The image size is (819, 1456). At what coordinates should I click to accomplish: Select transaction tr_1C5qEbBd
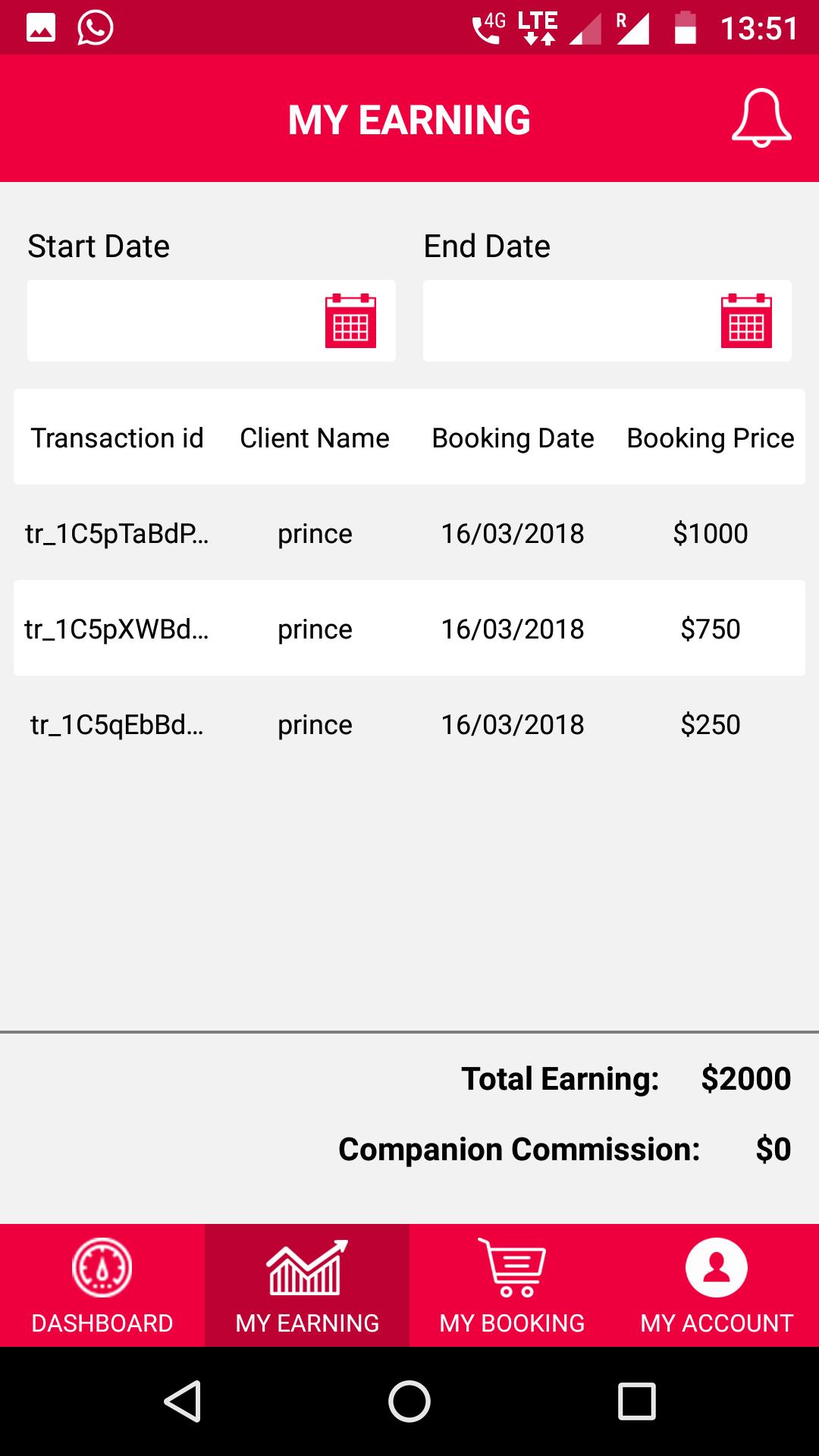(x=117, y=724)
